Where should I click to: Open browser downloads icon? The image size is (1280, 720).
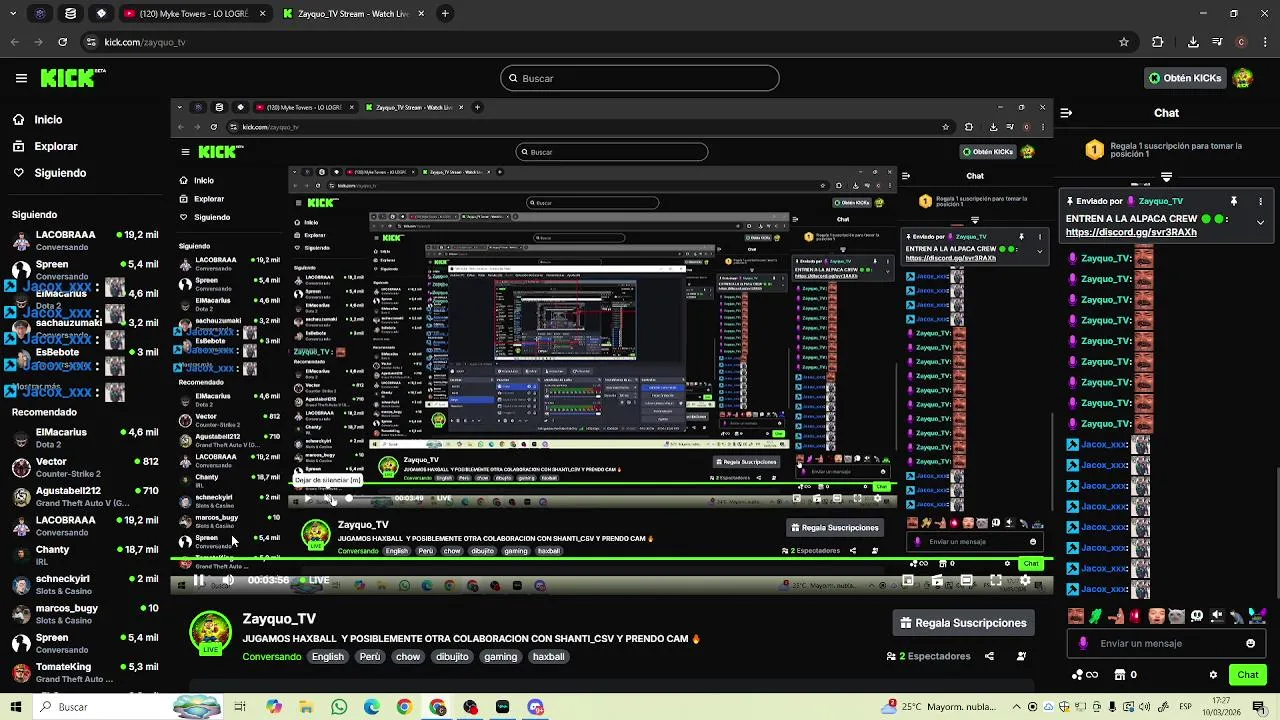[1193, 42]
